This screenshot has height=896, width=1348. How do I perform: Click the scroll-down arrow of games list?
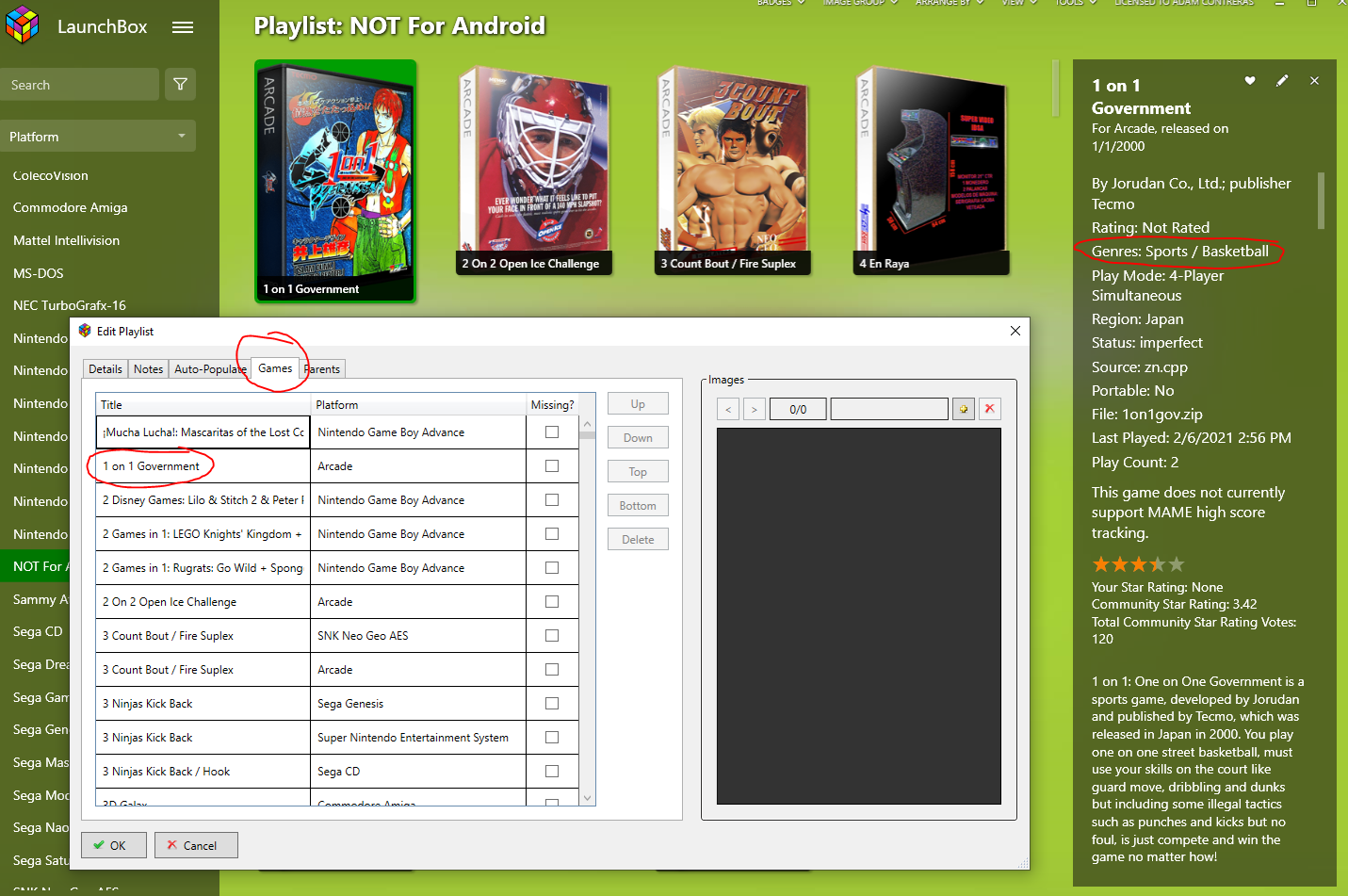point(587,798)
